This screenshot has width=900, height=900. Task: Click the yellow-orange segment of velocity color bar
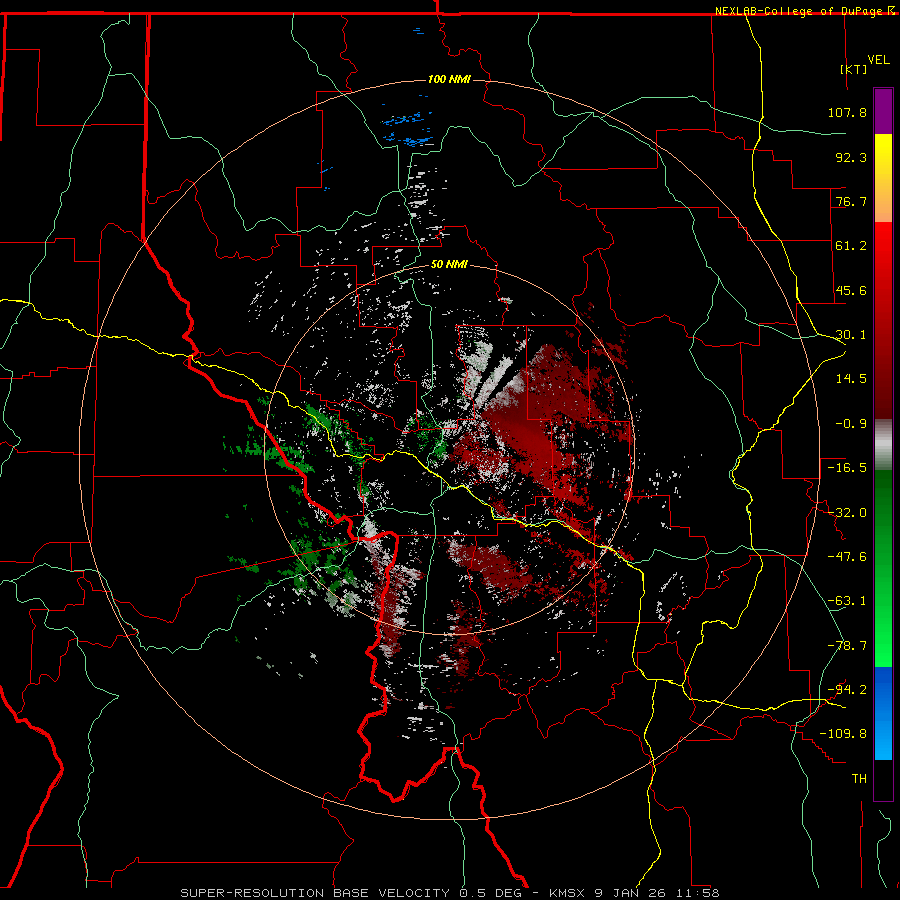coord(883,178)
